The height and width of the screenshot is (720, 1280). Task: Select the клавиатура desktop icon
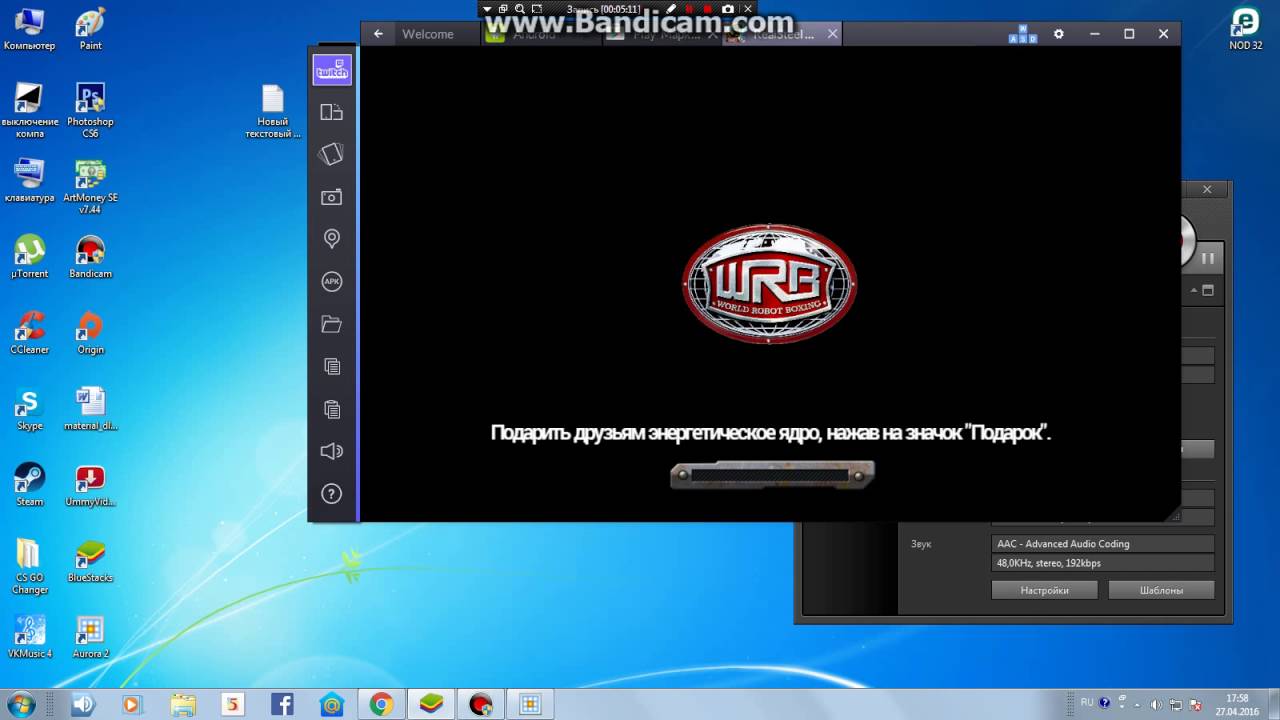[x=30, y=180]
